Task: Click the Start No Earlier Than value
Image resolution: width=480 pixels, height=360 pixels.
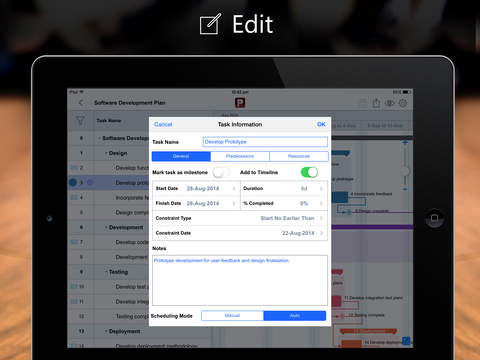Action: coord(287,218)
